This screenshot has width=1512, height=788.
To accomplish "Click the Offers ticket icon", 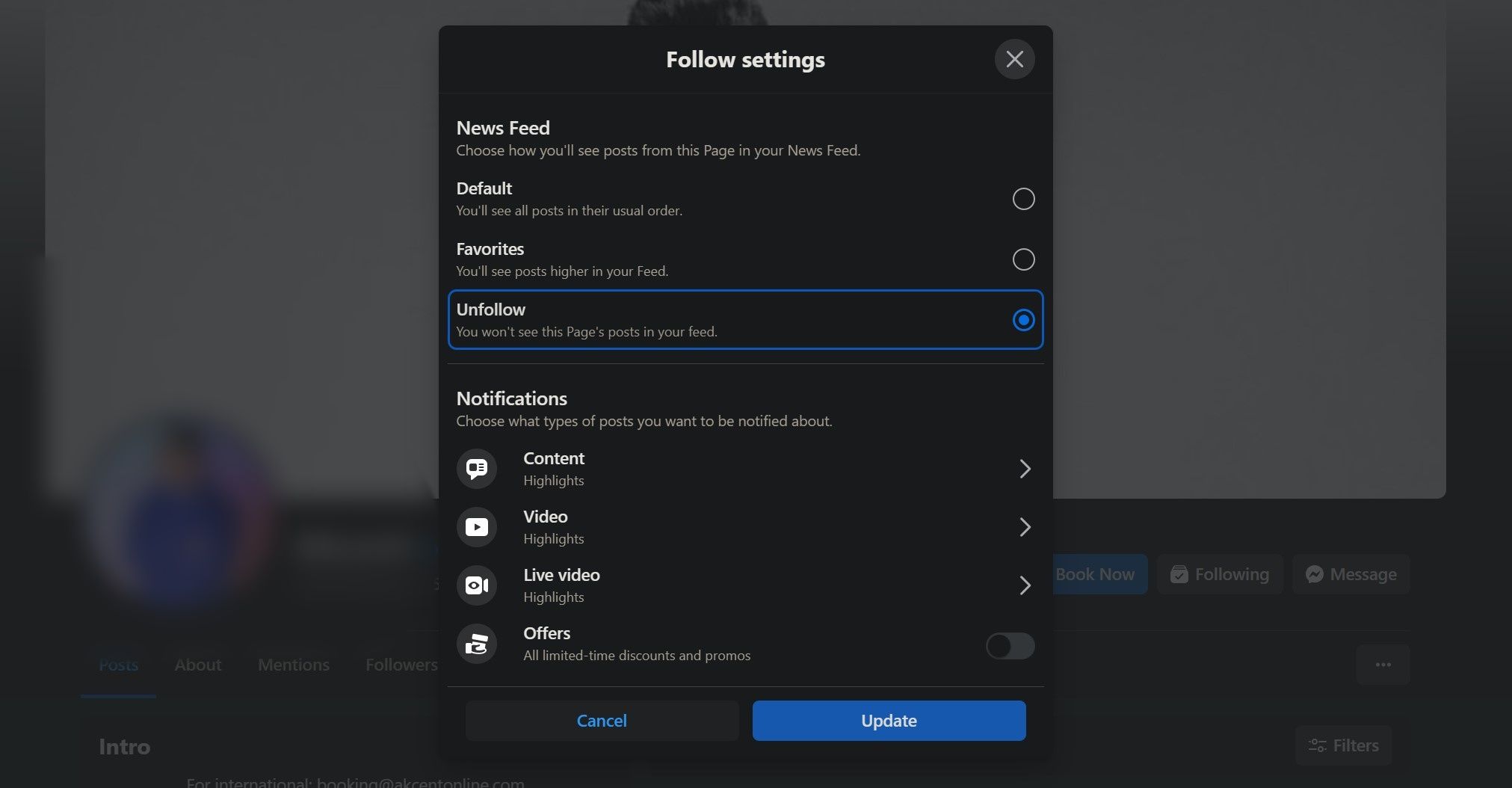I will point(476,644).
